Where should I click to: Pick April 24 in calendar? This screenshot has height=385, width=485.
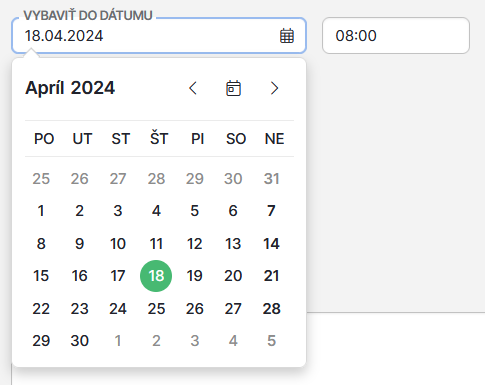pyautogui.click(x=118, y=309)
